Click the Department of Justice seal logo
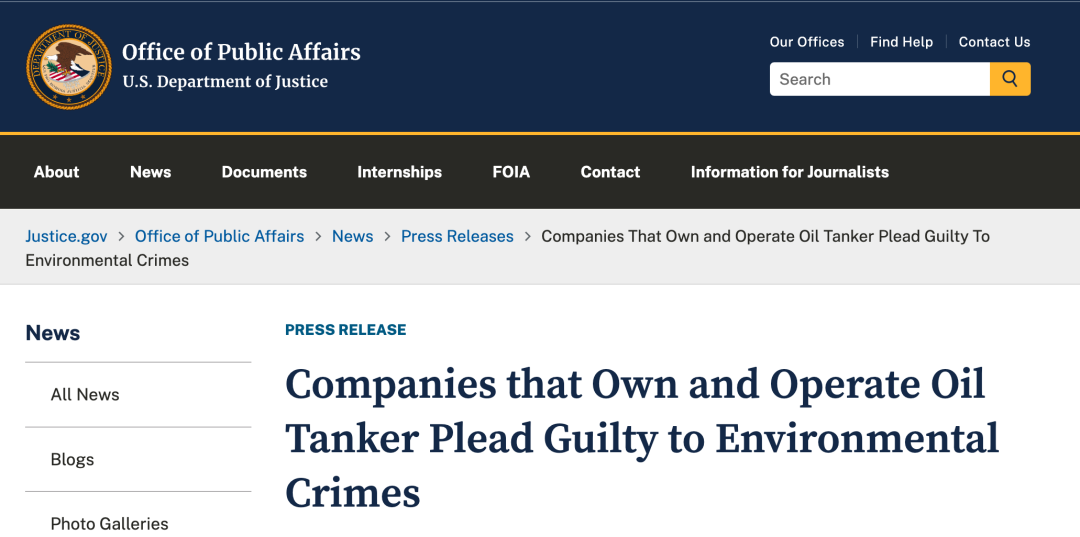 [68, 67]
